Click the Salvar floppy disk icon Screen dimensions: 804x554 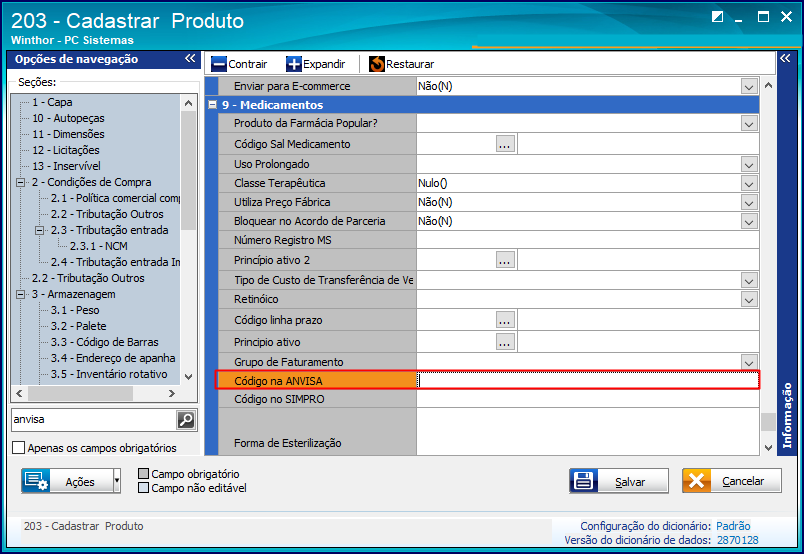point(584,481)
